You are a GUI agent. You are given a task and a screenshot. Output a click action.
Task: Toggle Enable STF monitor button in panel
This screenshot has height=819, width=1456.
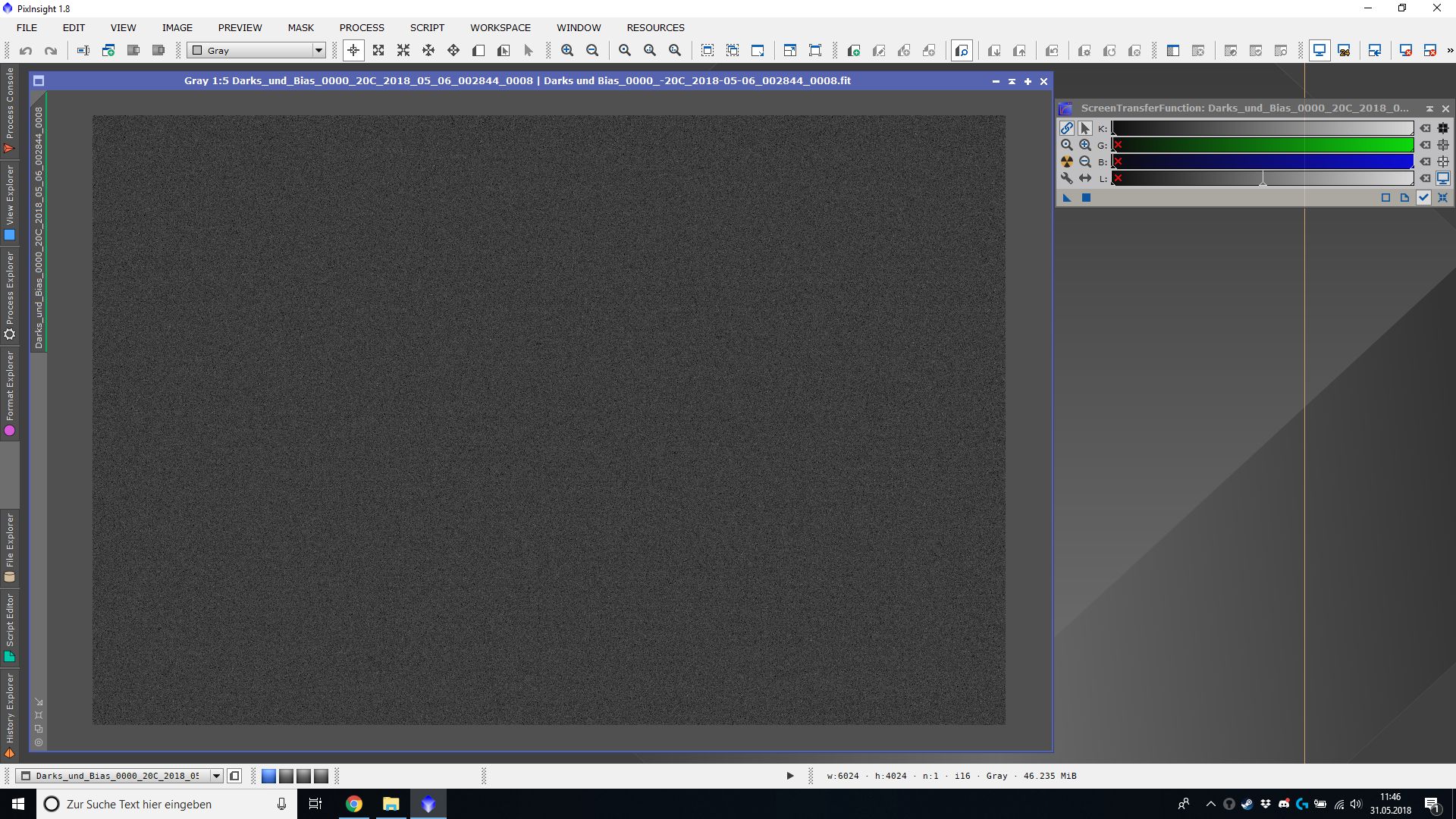click(1443, 178)
